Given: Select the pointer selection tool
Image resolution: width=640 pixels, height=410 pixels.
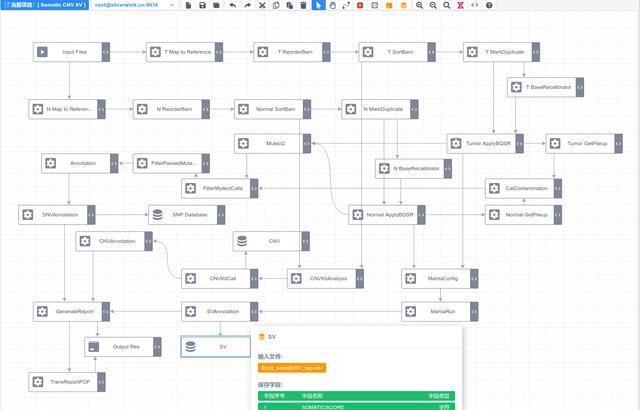Looking at the screenshot, I should 318,5.
